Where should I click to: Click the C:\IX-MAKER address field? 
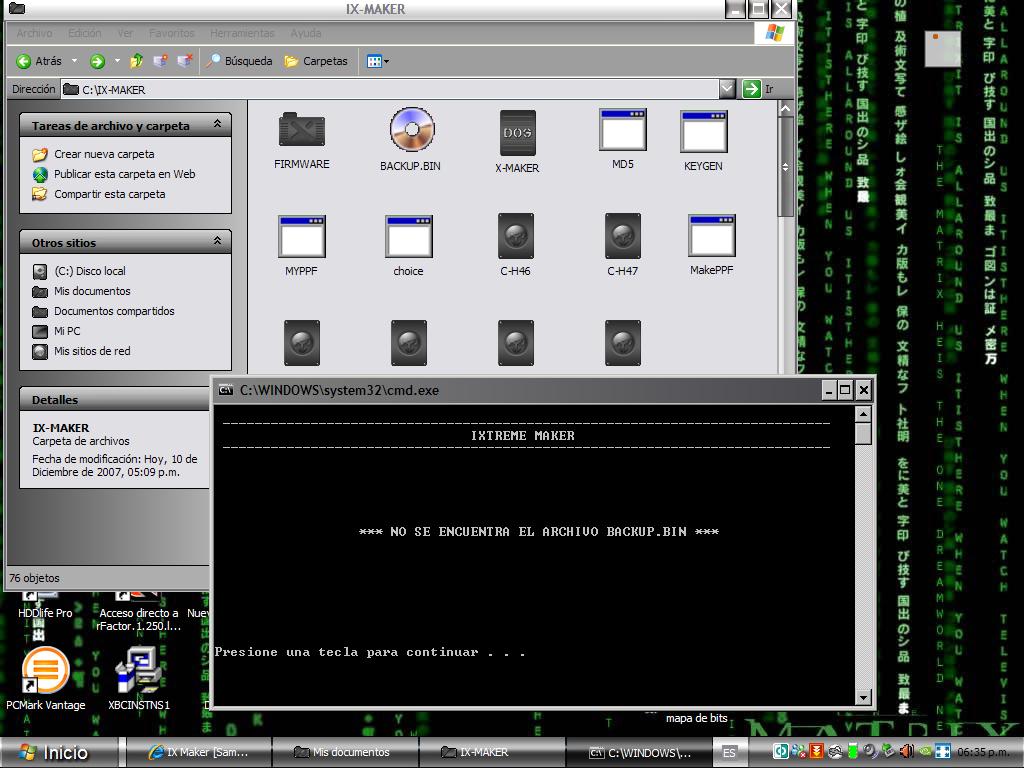point(391,89)
